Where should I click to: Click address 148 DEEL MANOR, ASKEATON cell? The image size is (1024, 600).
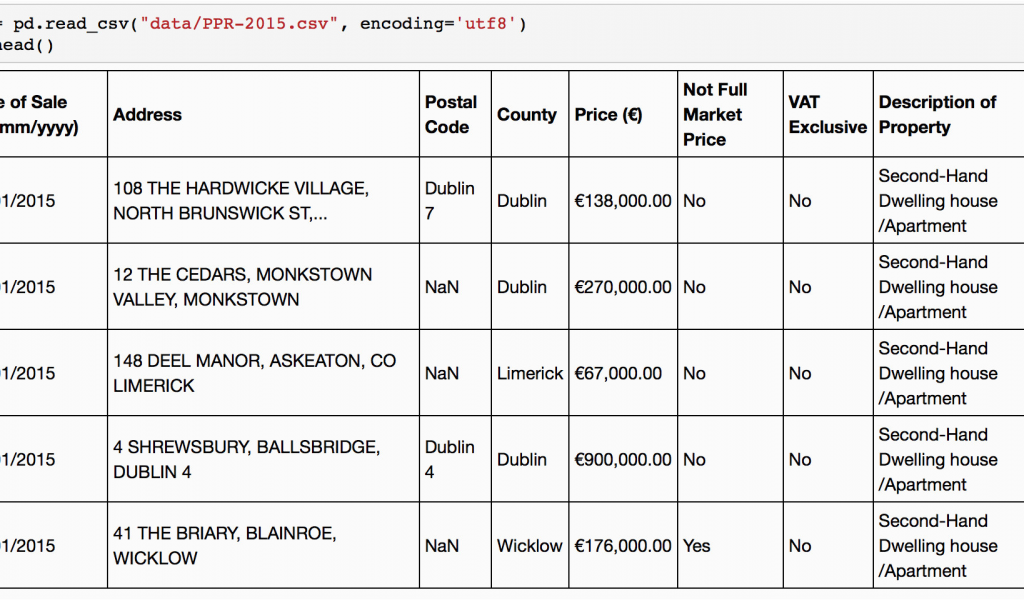point(263,373)
